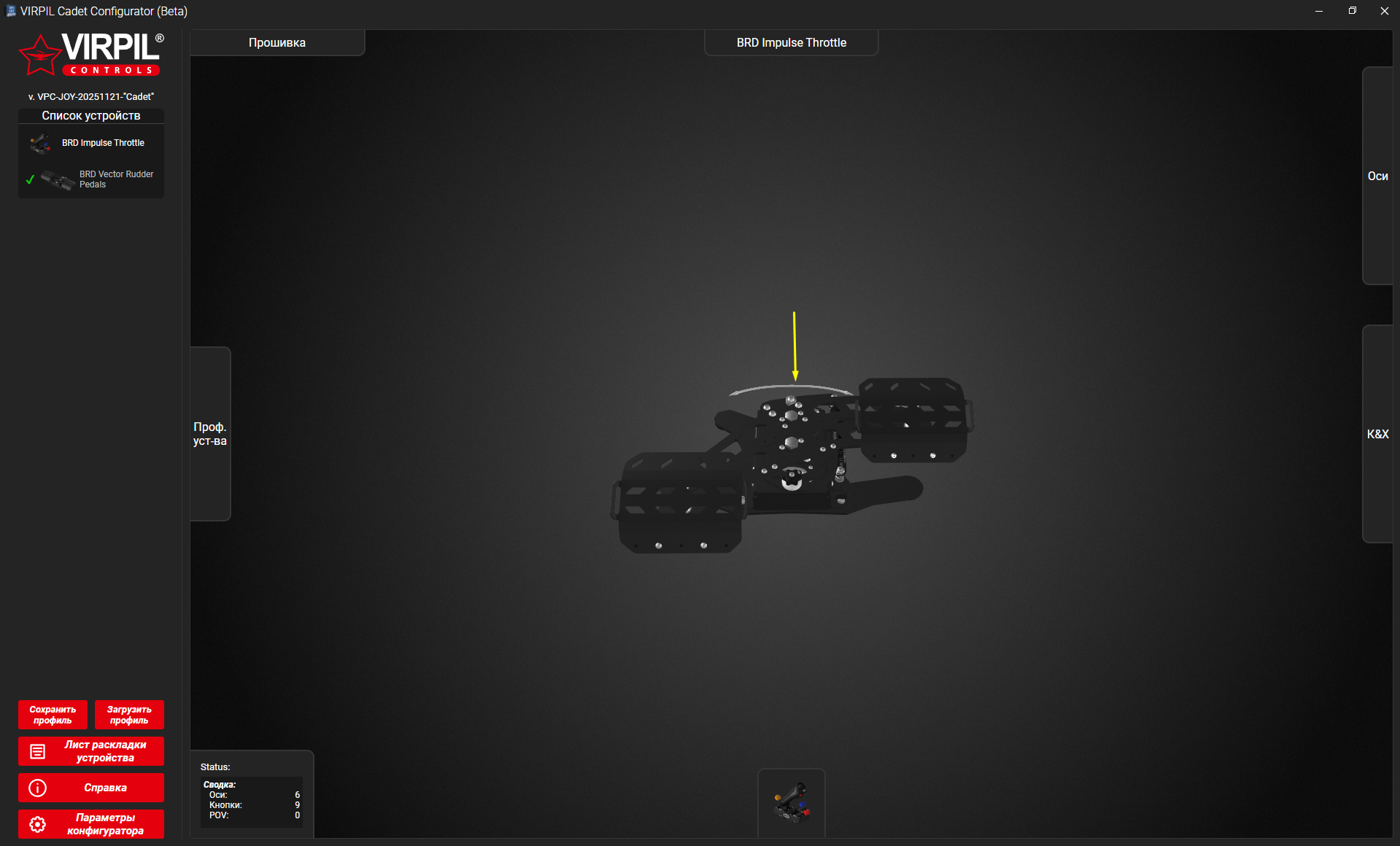Click the left pedal of the 3D model
This screenshot has height=846, width=1400.
pos(680,502)
